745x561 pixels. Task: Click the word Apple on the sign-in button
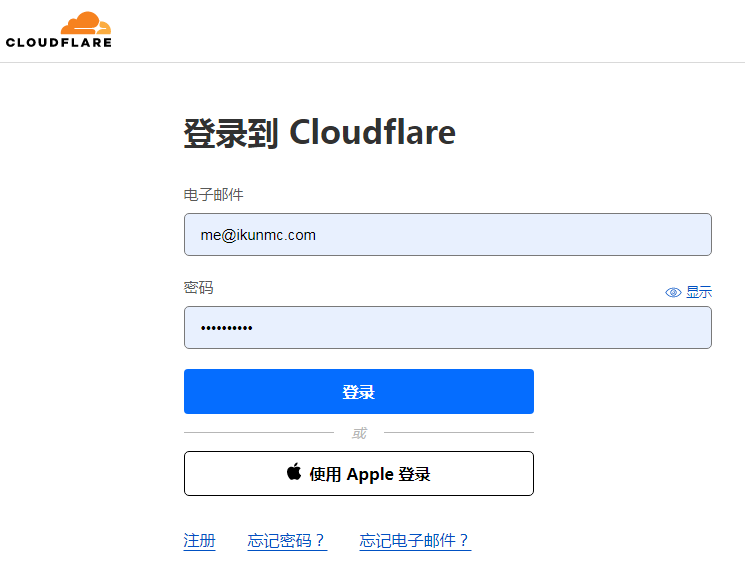[370, 474]
